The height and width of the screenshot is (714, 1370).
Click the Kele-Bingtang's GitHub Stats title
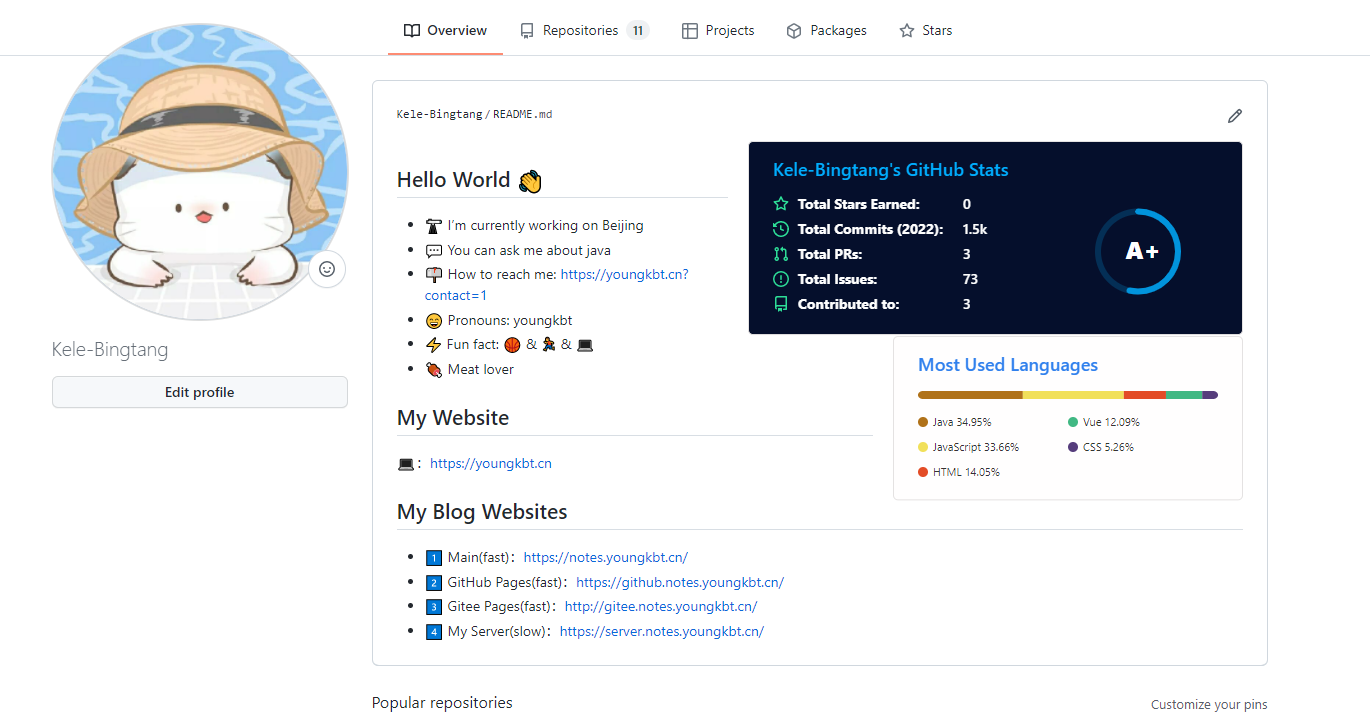tap(891, 170)
